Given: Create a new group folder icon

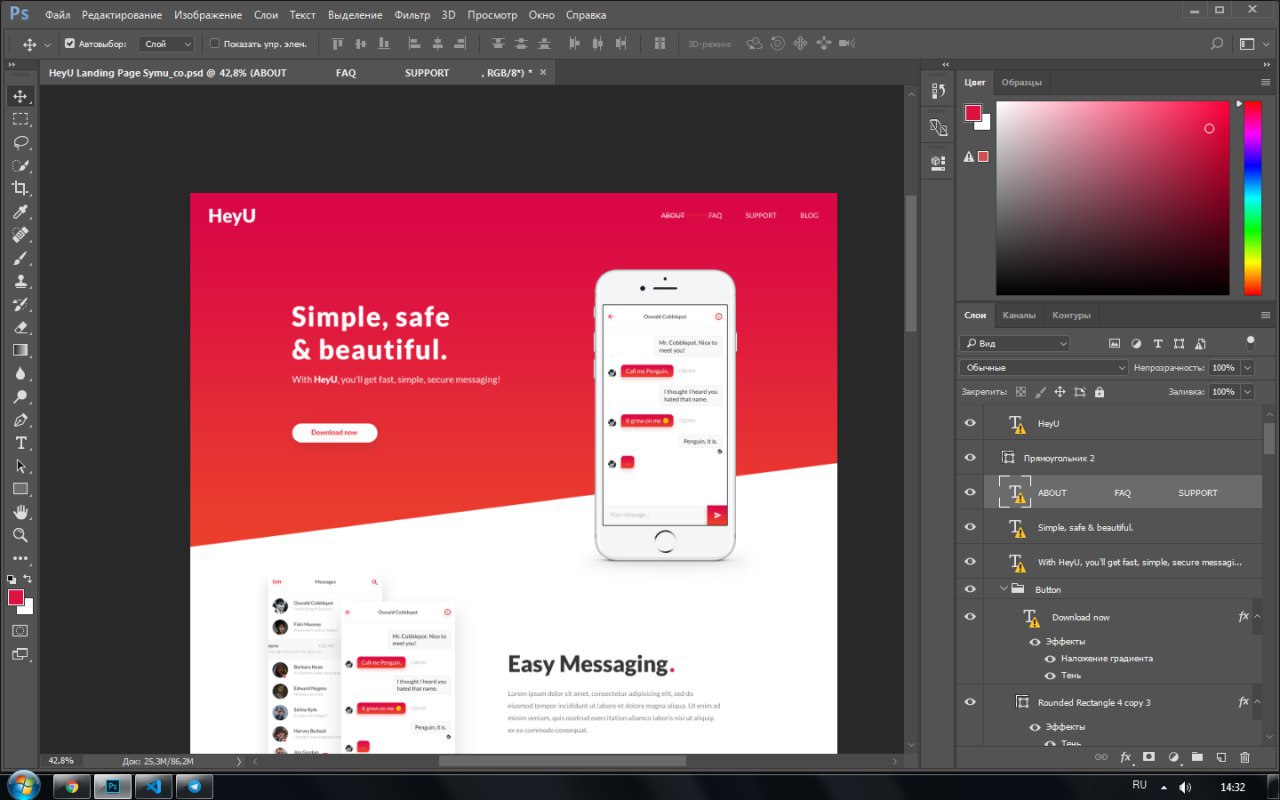Looking at the screenshot, I should point(1197,758).
